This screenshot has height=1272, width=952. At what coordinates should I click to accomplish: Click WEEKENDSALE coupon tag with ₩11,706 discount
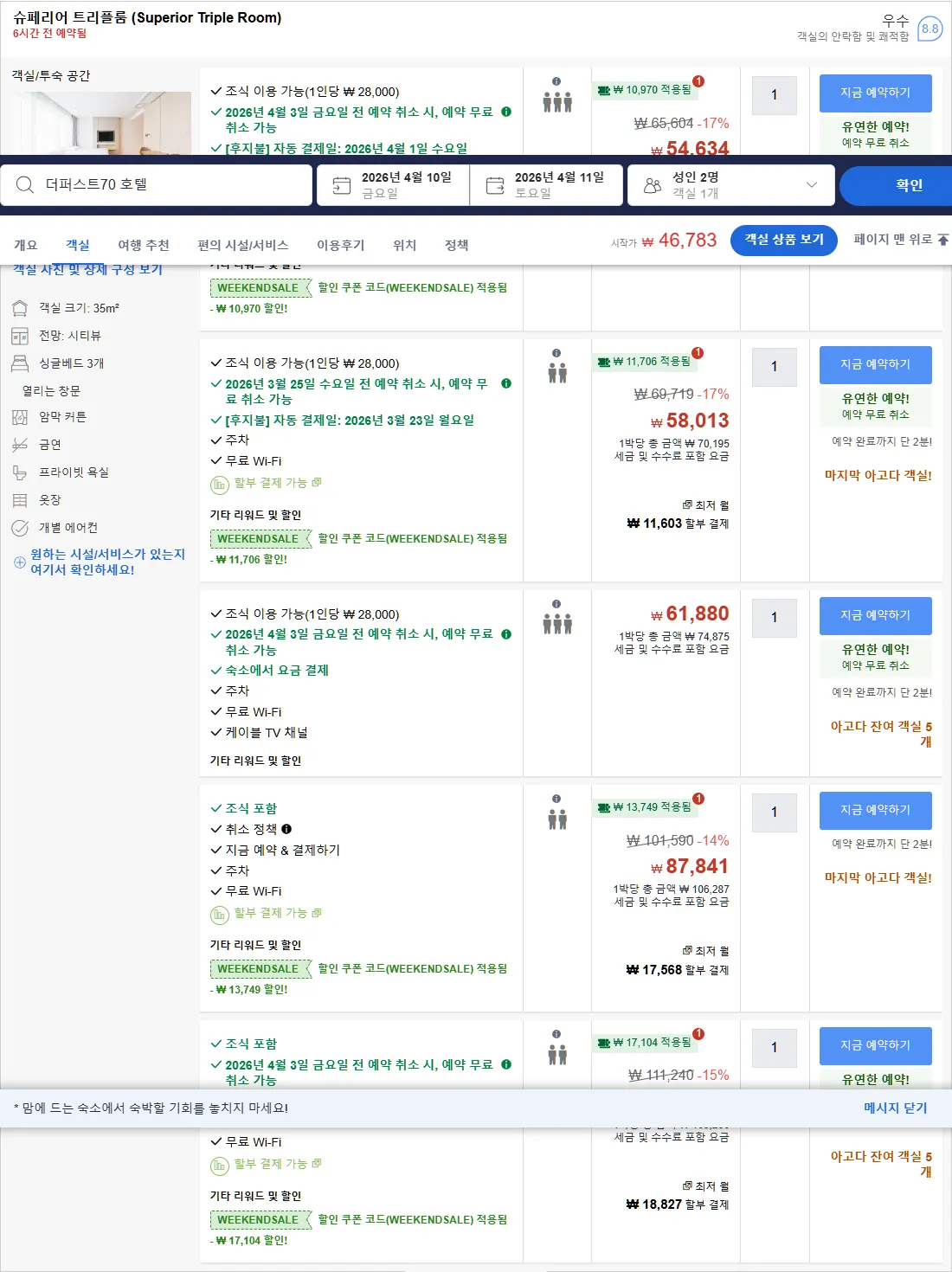[261, 539]
